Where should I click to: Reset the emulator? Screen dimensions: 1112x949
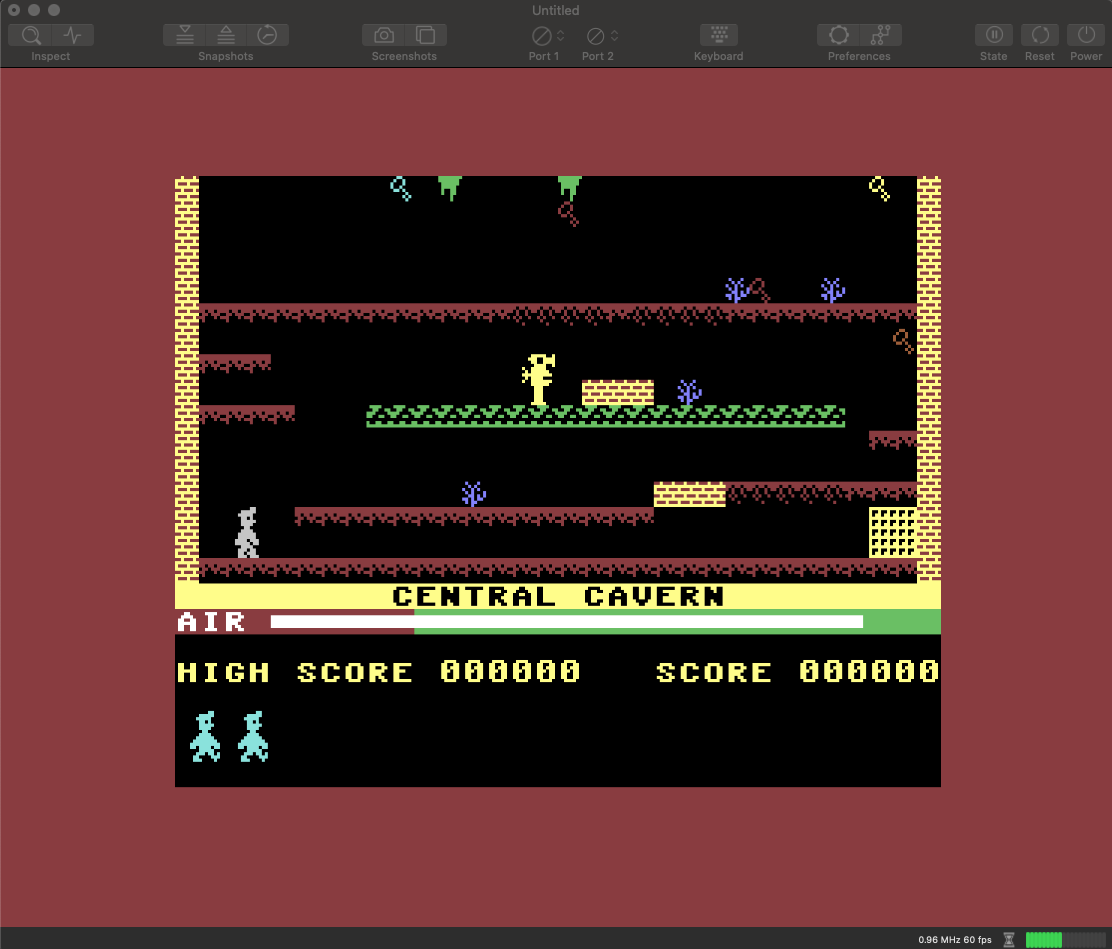click(x=1039, y=35)
